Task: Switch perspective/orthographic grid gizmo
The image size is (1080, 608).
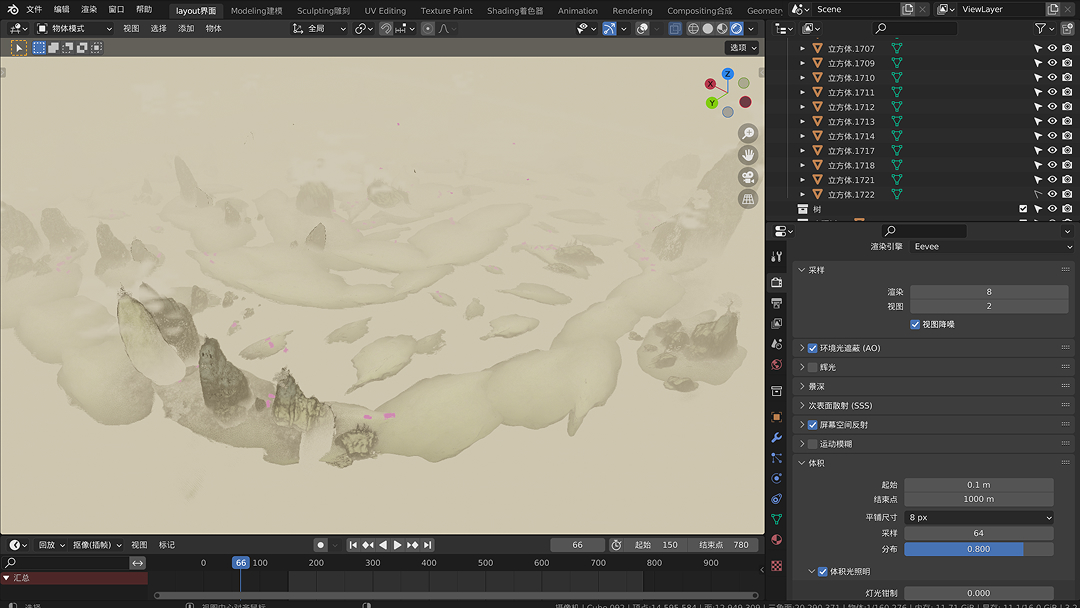Action: click(x=748, y=199)
